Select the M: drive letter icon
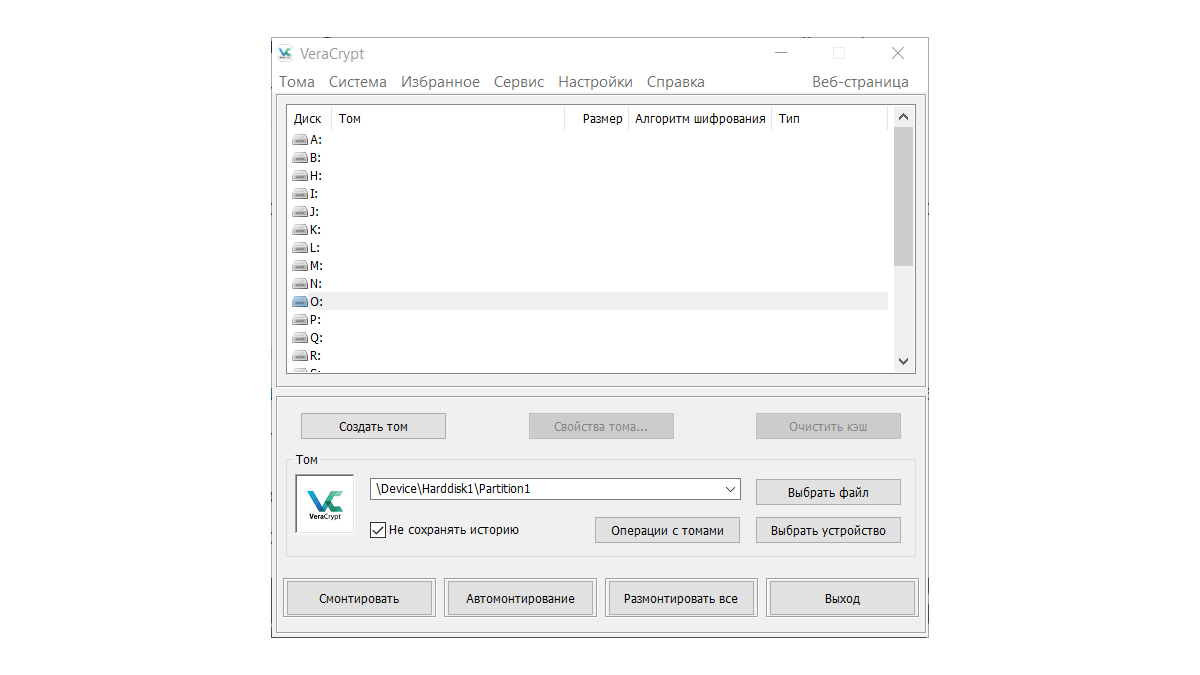Image resolution: width=1200 pixels, height=675 pixels. (x=301, y=265)
